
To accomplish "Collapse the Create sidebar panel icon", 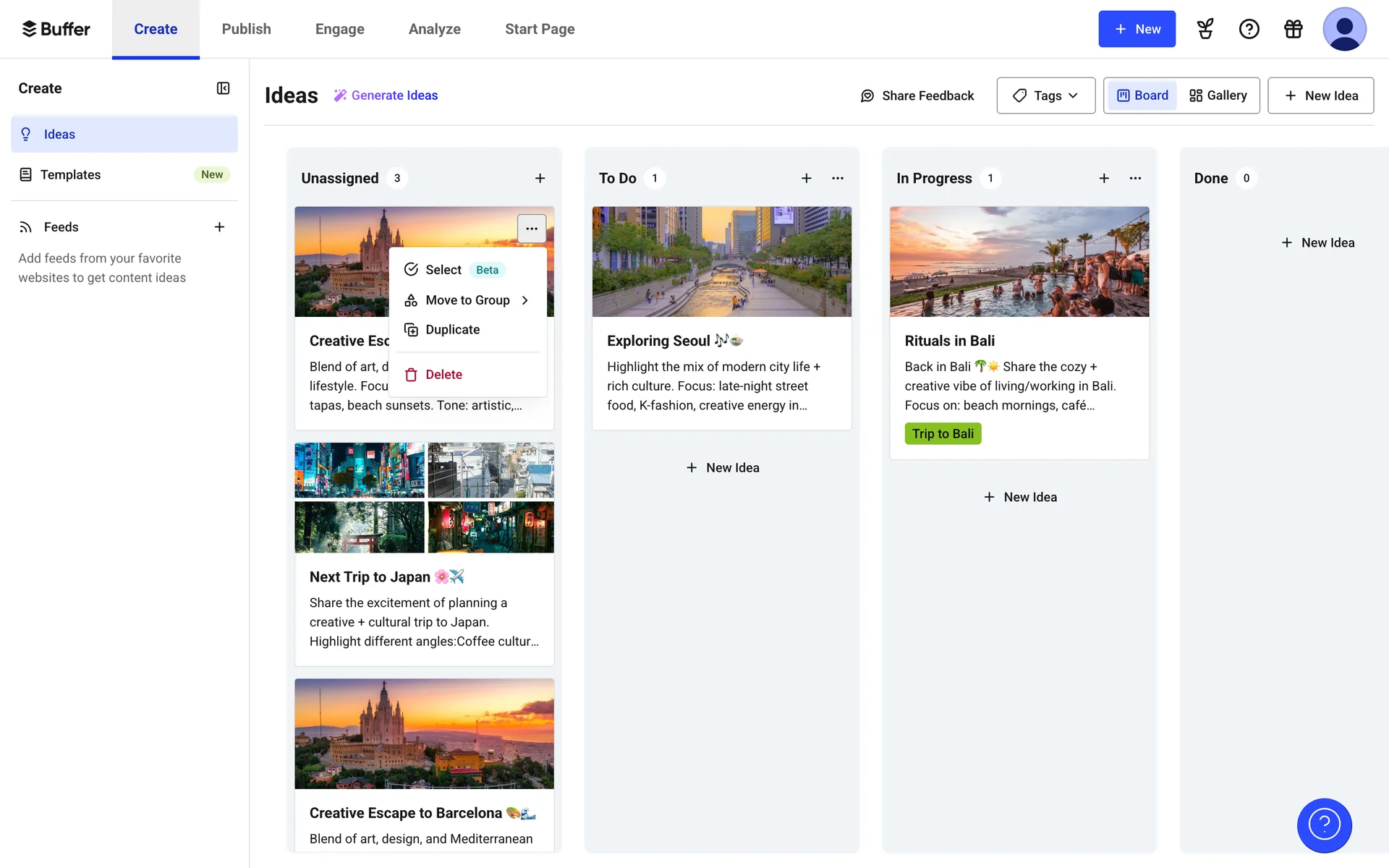I will [223, 88].
